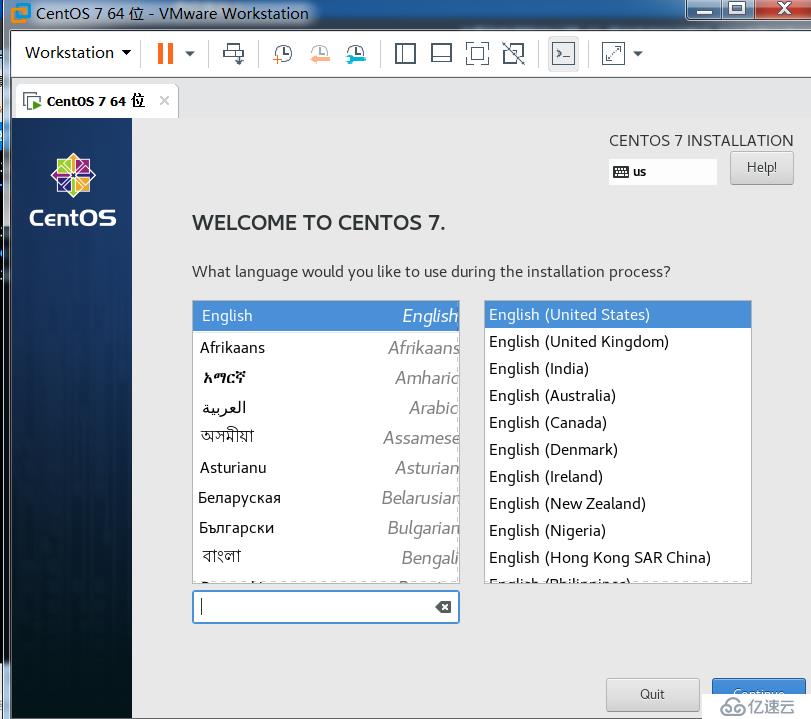
Task: Select Беларуская in the language list
Action: [325, 498]
